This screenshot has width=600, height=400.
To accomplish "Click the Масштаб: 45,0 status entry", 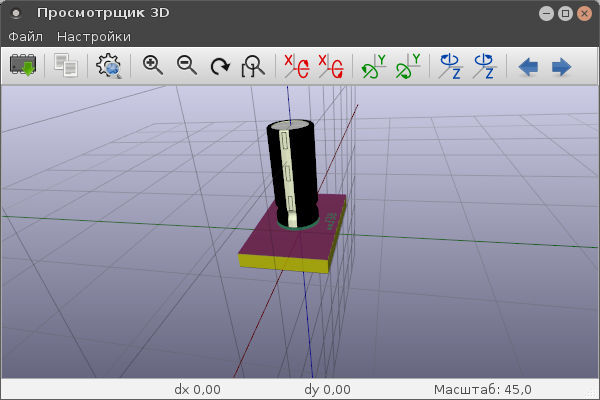I will click(x=483, y=390).
